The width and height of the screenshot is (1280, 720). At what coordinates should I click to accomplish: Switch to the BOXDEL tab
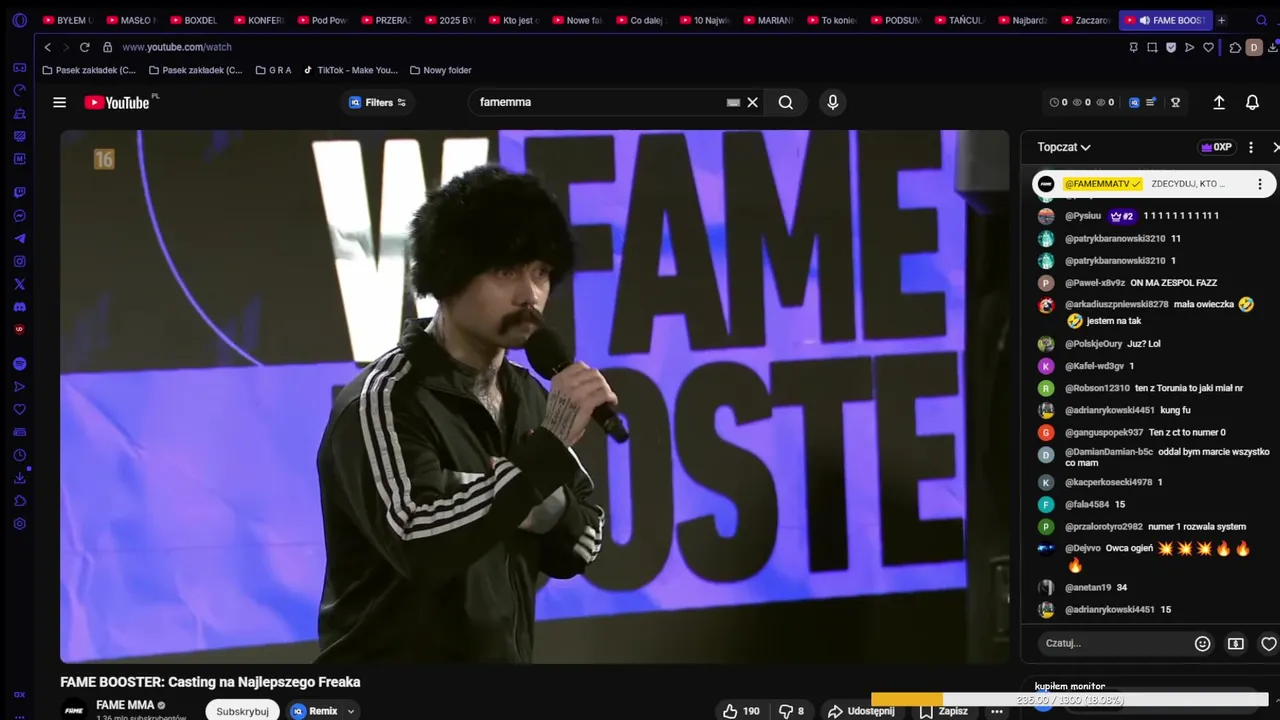coord(193,20)
